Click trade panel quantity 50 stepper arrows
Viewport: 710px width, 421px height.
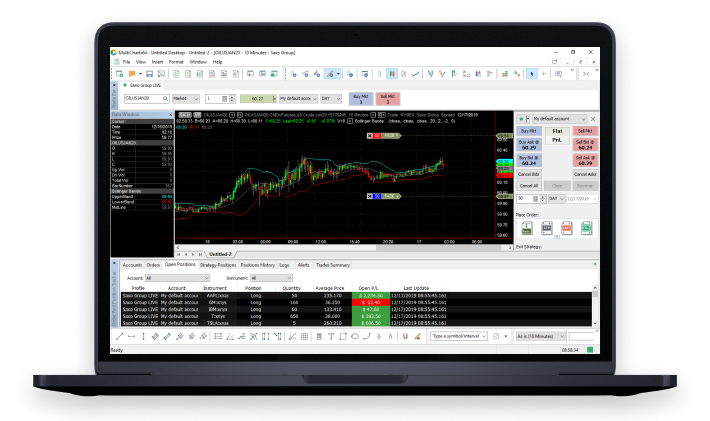click(542, 199)
